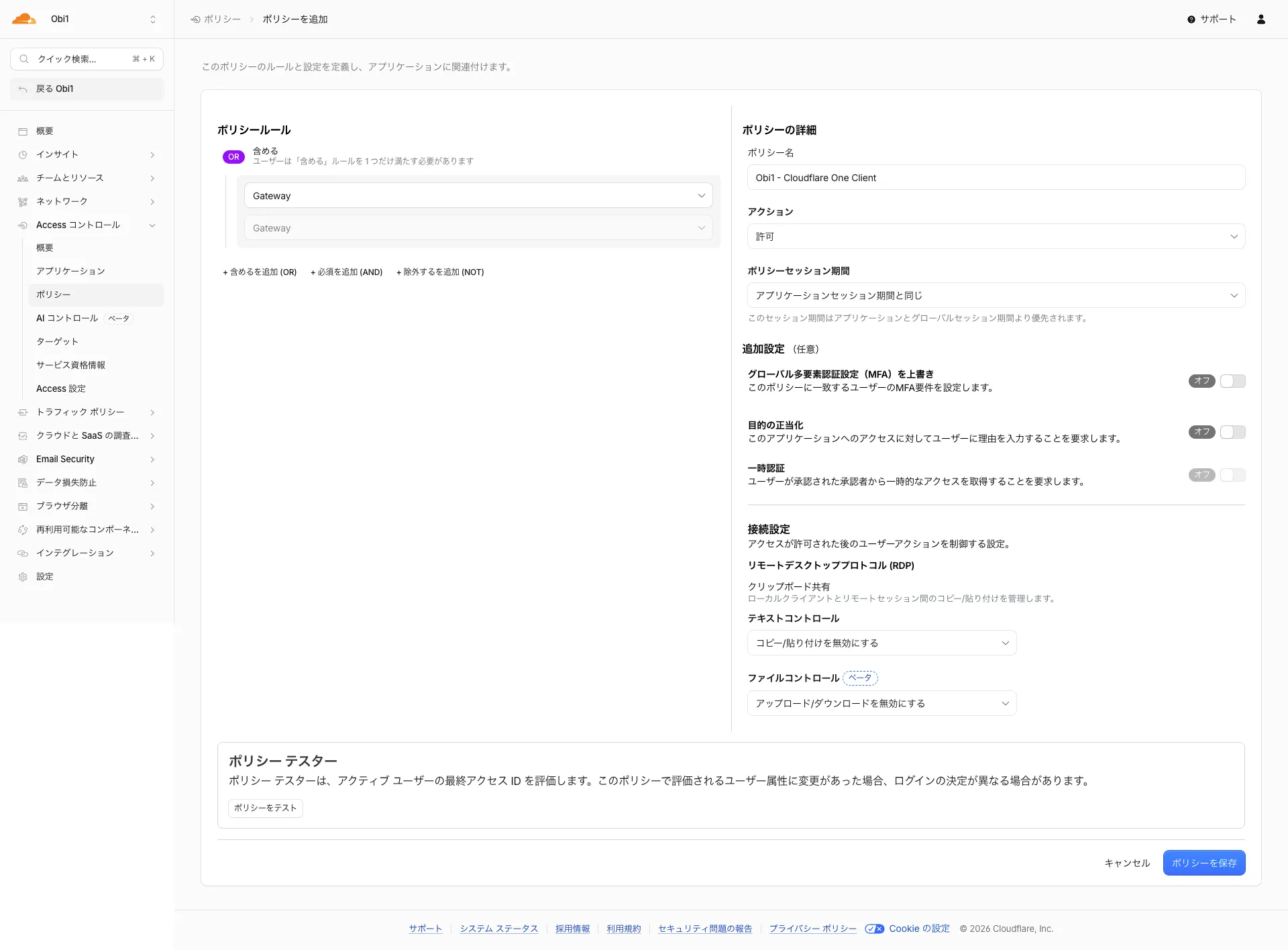The image size is (1288, 950).
Task: Click the クラウドと SaaS sidebar icon
Action: (x=23, y=436)
